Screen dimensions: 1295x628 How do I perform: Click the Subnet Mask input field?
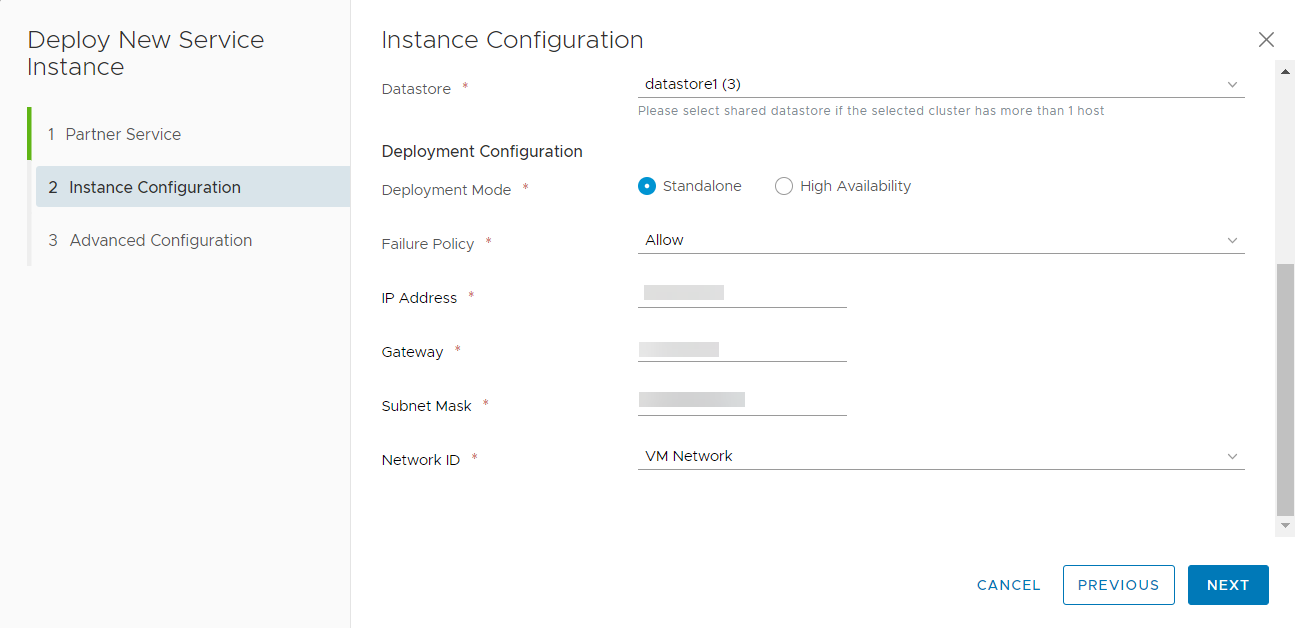pos(742,401)
